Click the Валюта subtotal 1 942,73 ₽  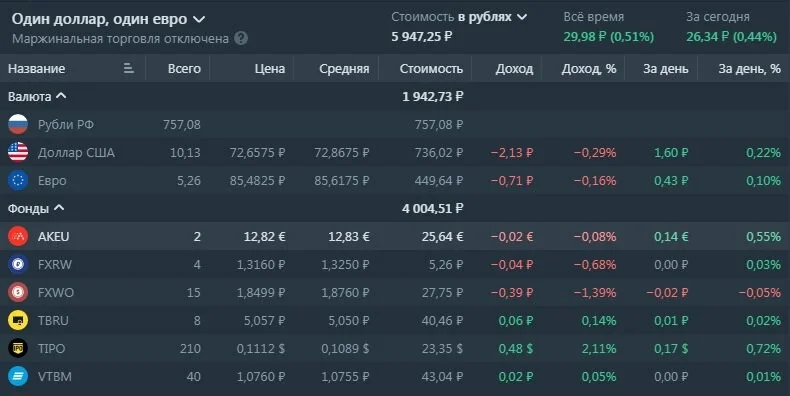(432, 96)
